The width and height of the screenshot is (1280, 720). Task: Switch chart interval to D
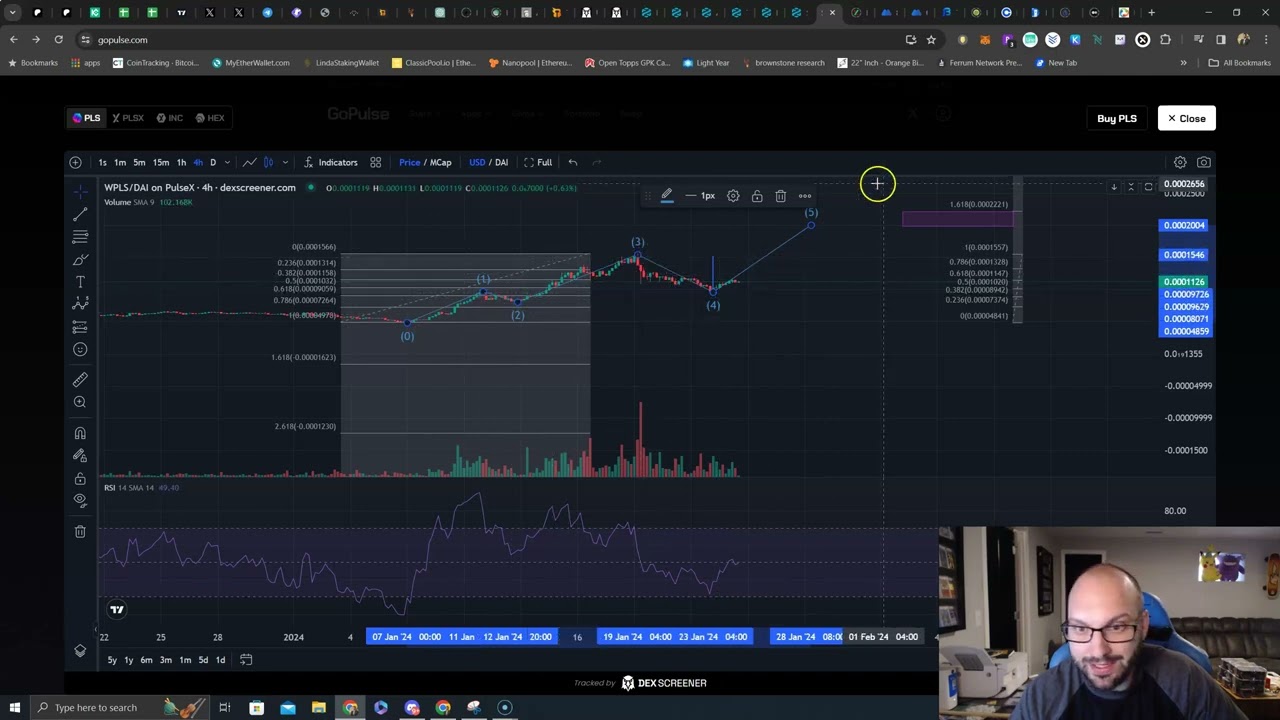[x=213, y=162]
